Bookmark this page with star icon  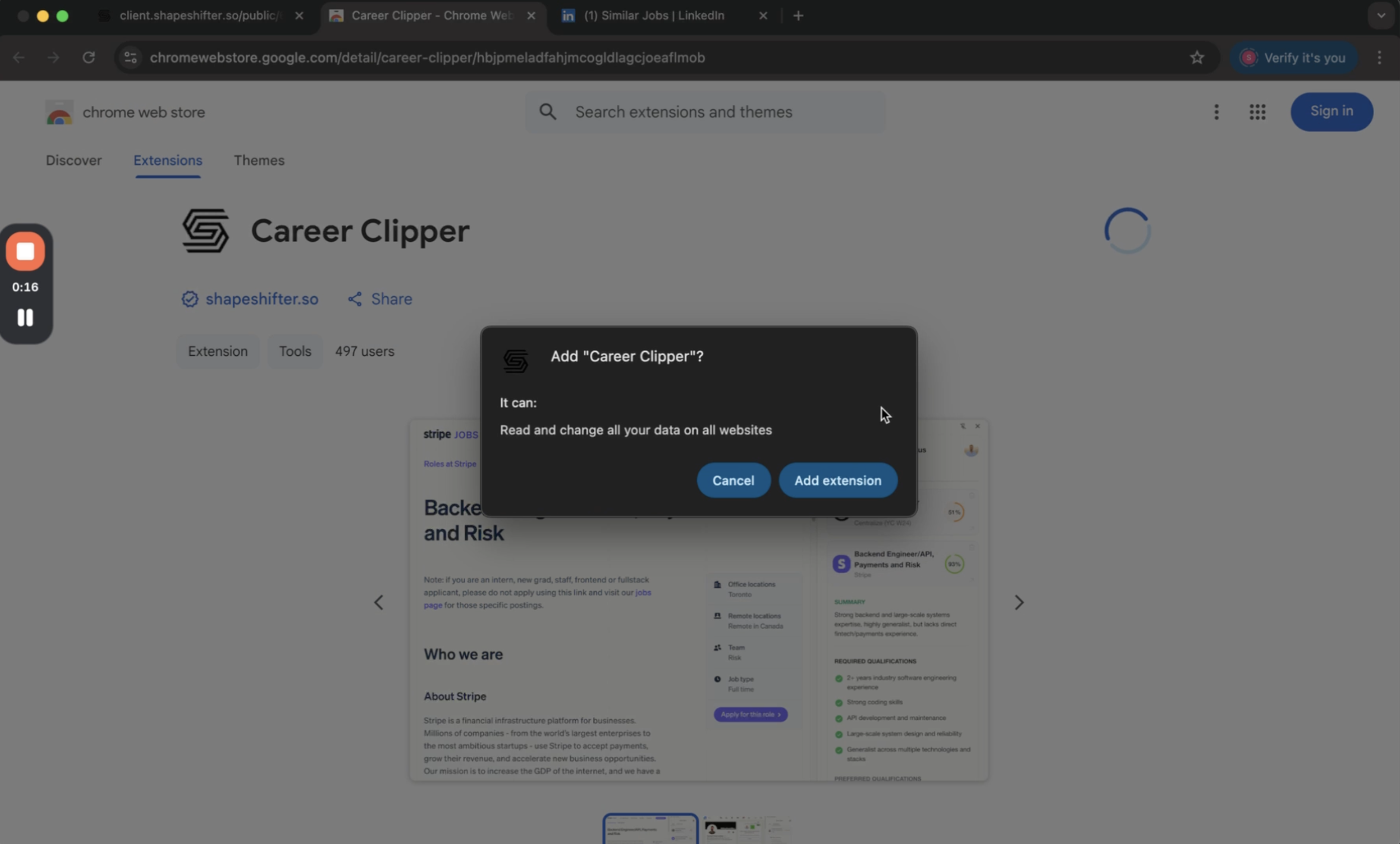click(x=1196, y=58)
